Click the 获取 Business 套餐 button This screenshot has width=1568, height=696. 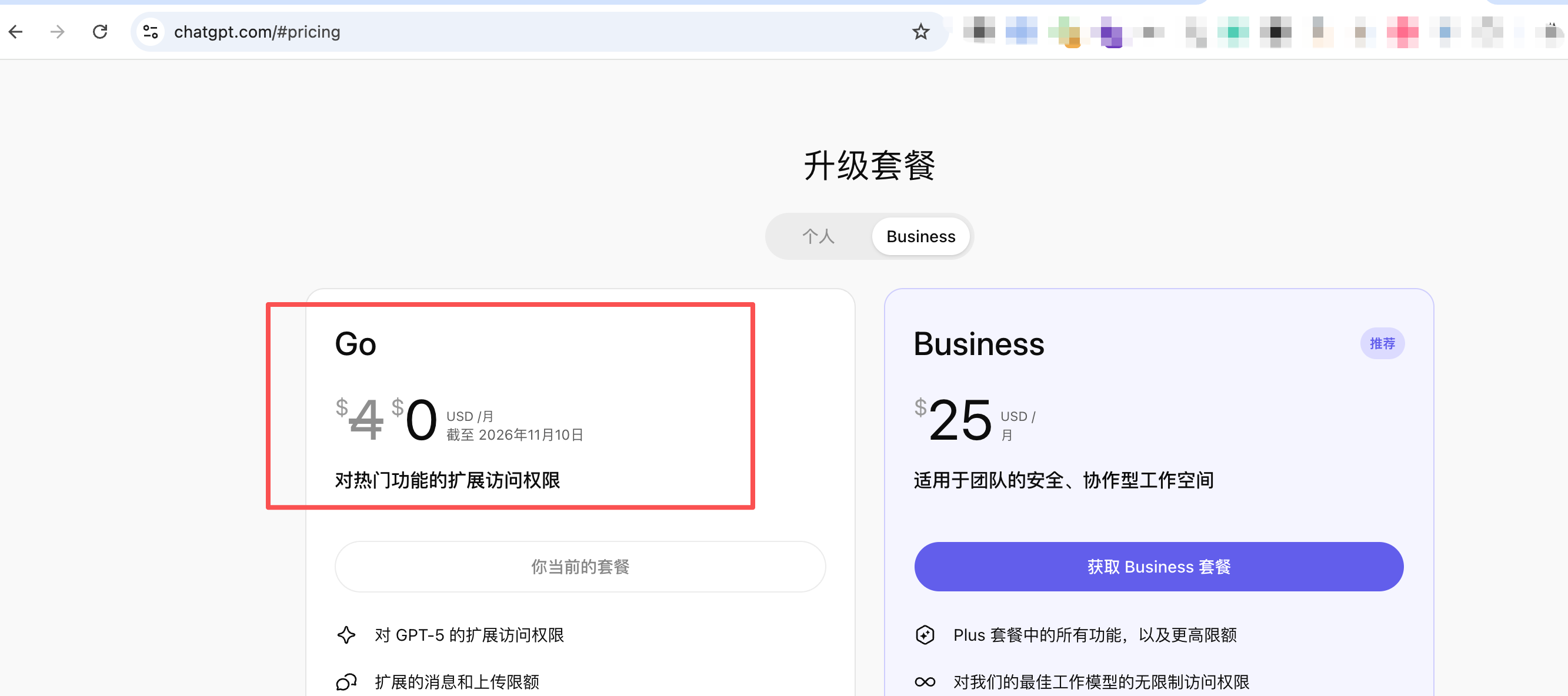(1158, 567)
